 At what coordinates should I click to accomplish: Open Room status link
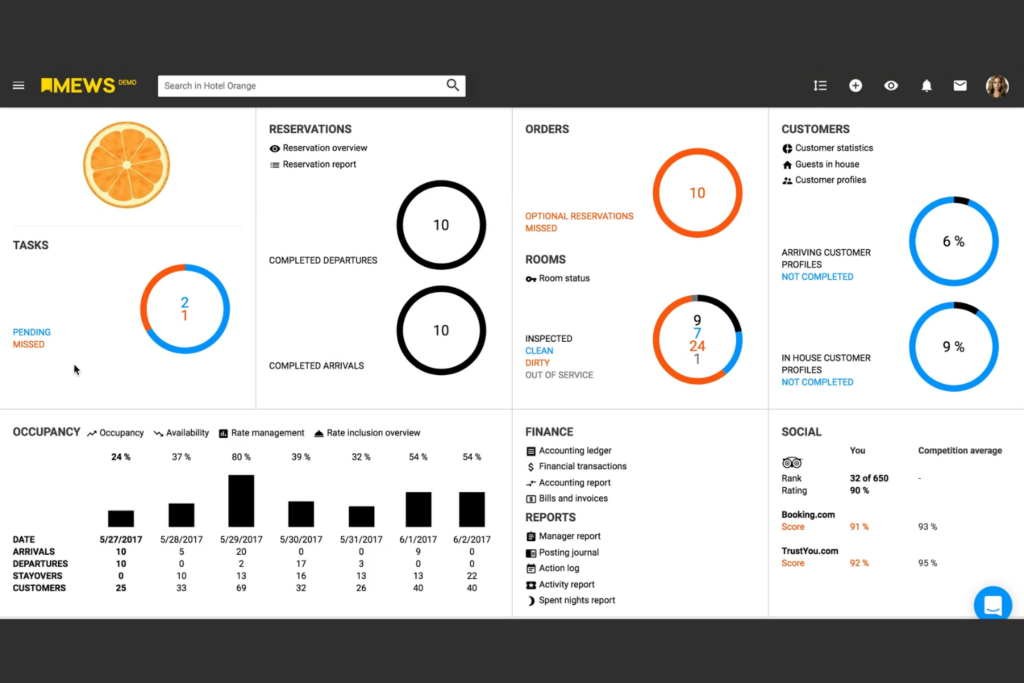pos(564,278)
